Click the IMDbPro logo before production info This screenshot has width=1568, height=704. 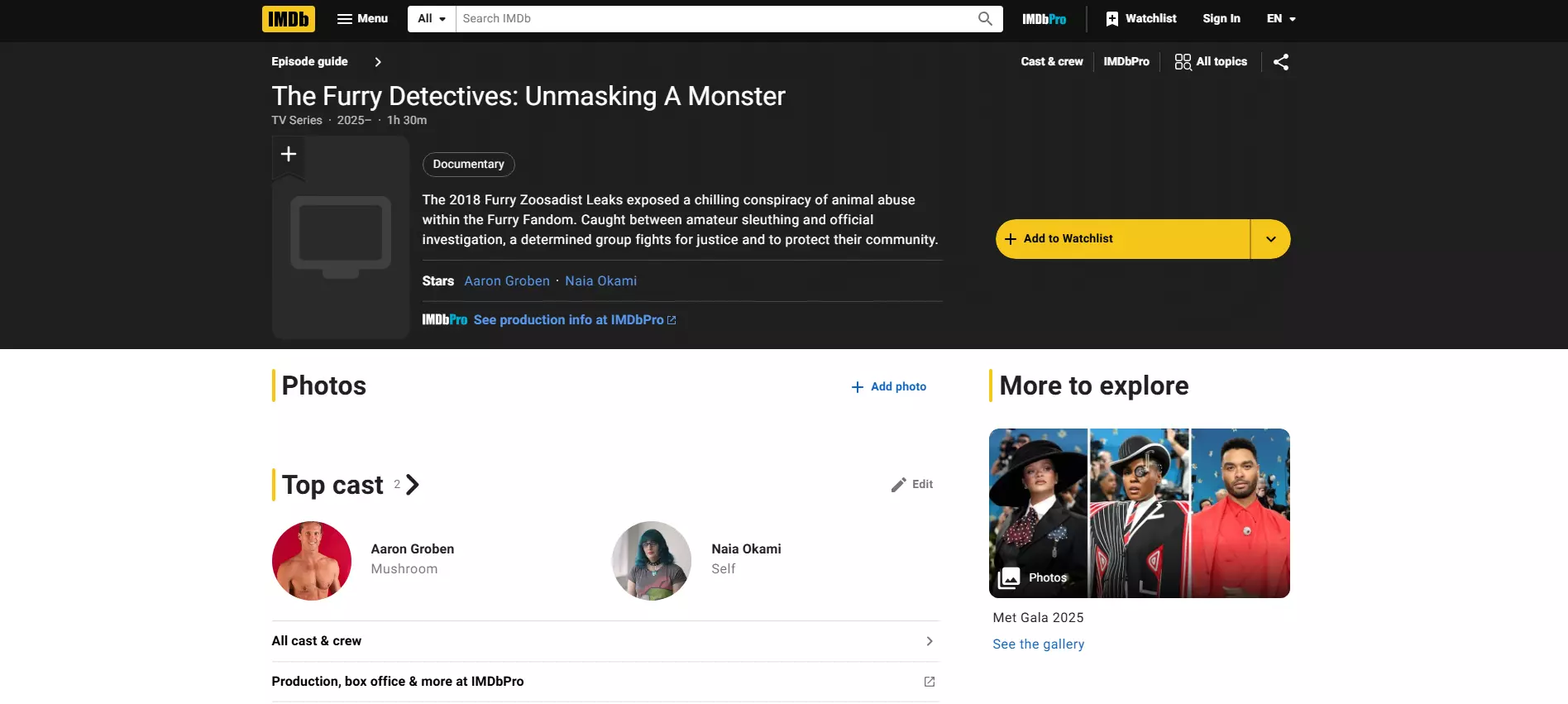(445, 320)
